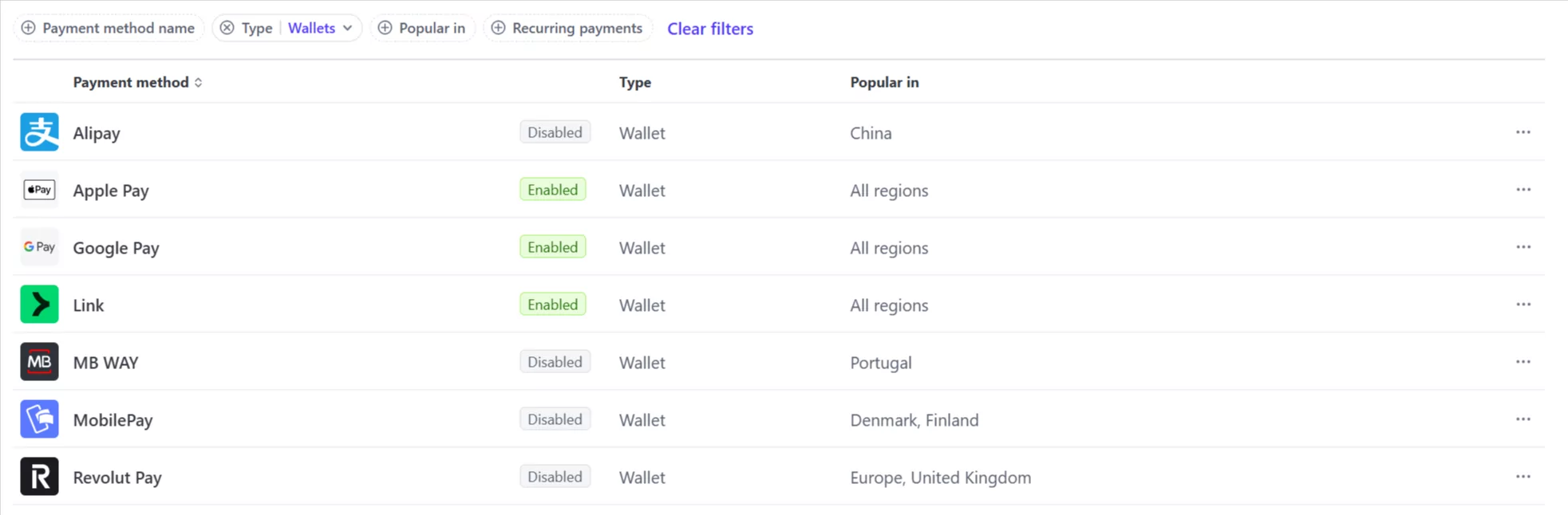Add the Popular in filter
1568x515 pixels.
pos(422,28)
